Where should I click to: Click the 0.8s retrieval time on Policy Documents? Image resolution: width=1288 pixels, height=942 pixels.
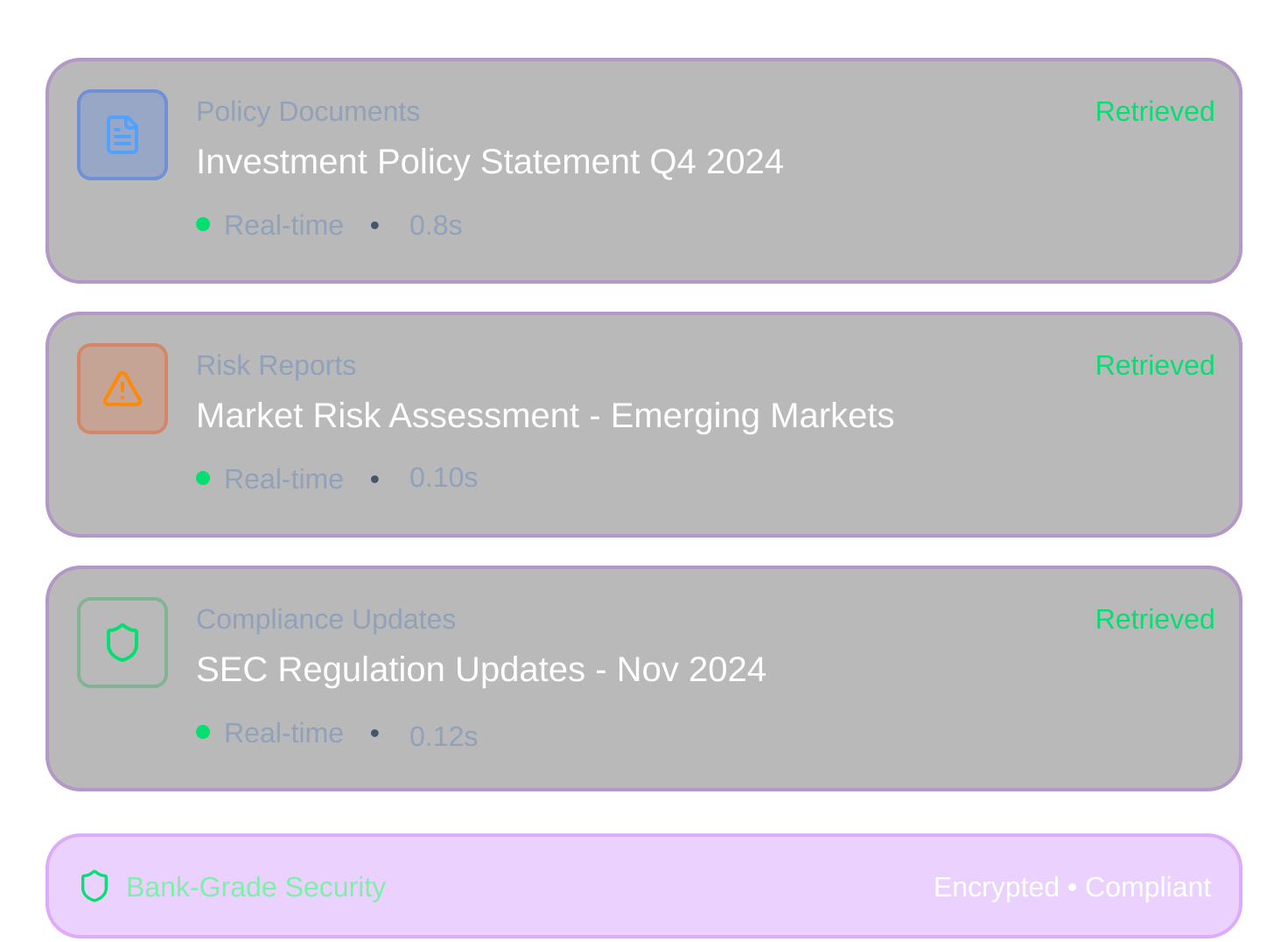coord(435,224)
